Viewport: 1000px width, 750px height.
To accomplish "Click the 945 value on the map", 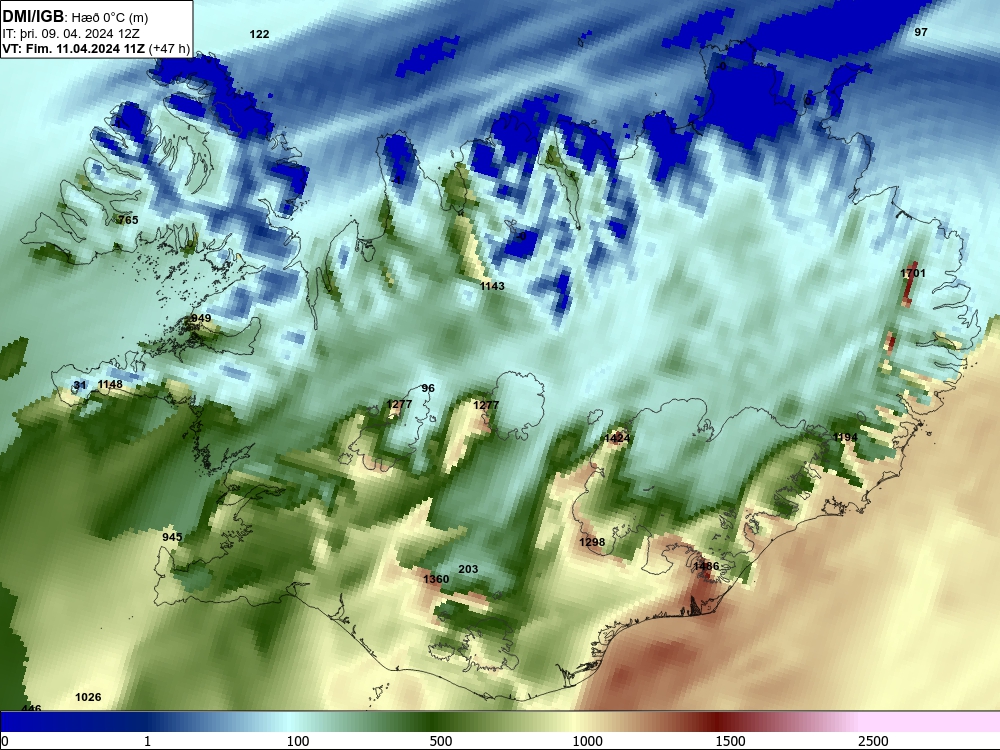I will [x=172, y=537].
